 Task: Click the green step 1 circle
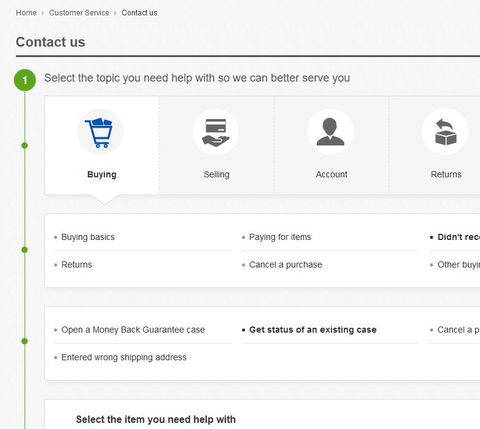coord(25,80)
